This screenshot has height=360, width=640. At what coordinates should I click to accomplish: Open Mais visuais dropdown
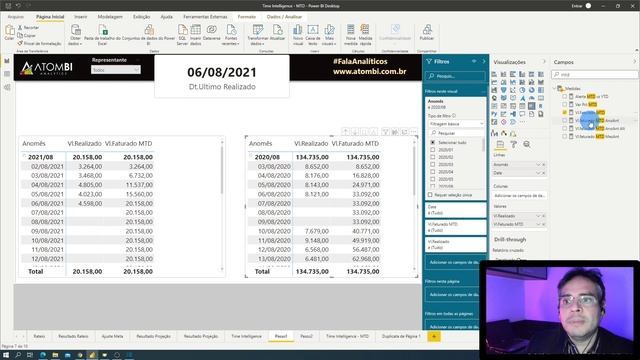coord(329,35)
